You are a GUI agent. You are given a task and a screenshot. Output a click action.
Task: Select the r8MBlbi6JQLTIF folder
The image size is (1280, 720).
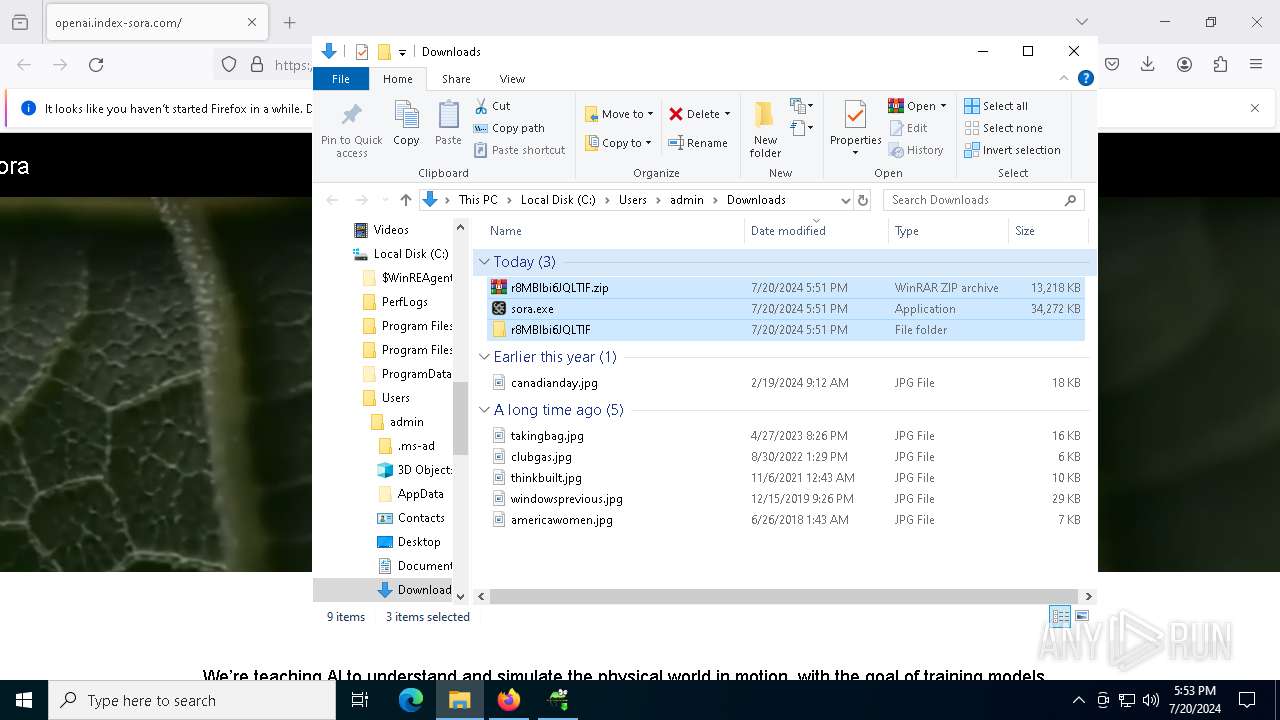(x=785, y=330)
